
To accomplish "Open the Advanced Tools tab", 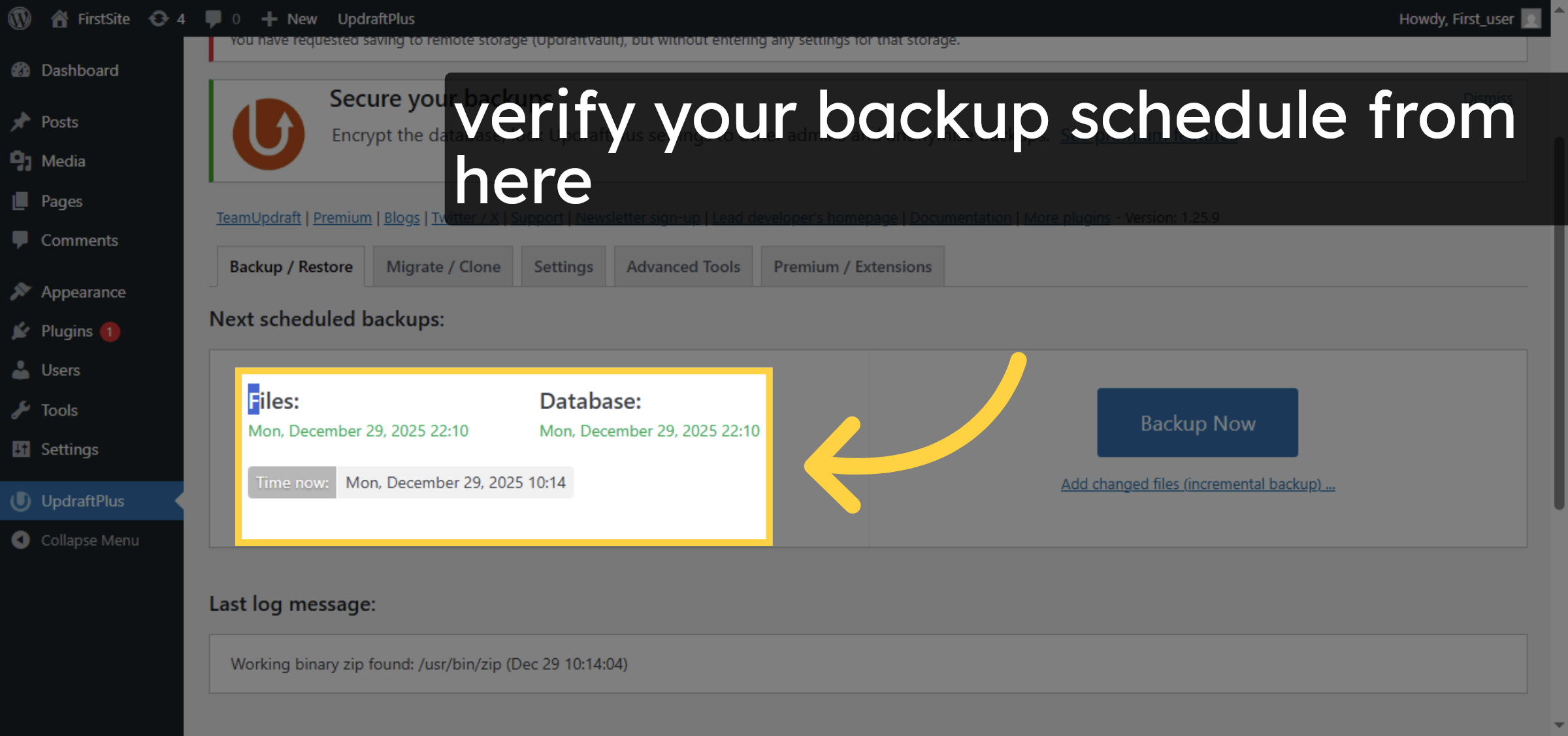I will pyautogui.click(x=683, y=266).
